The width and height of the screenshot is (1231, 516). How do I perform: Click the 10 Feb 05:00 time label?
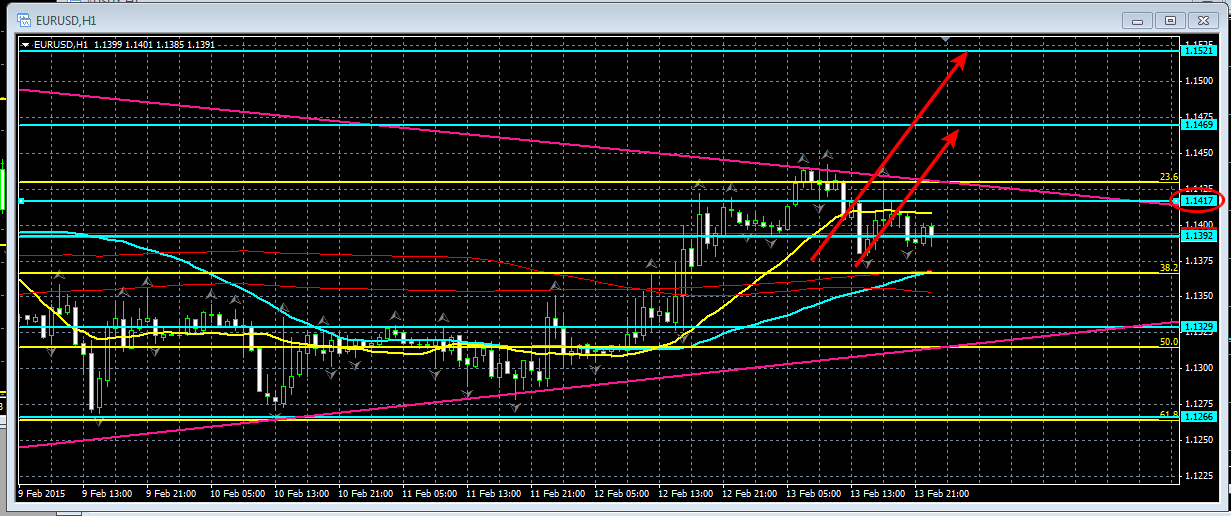237,494
